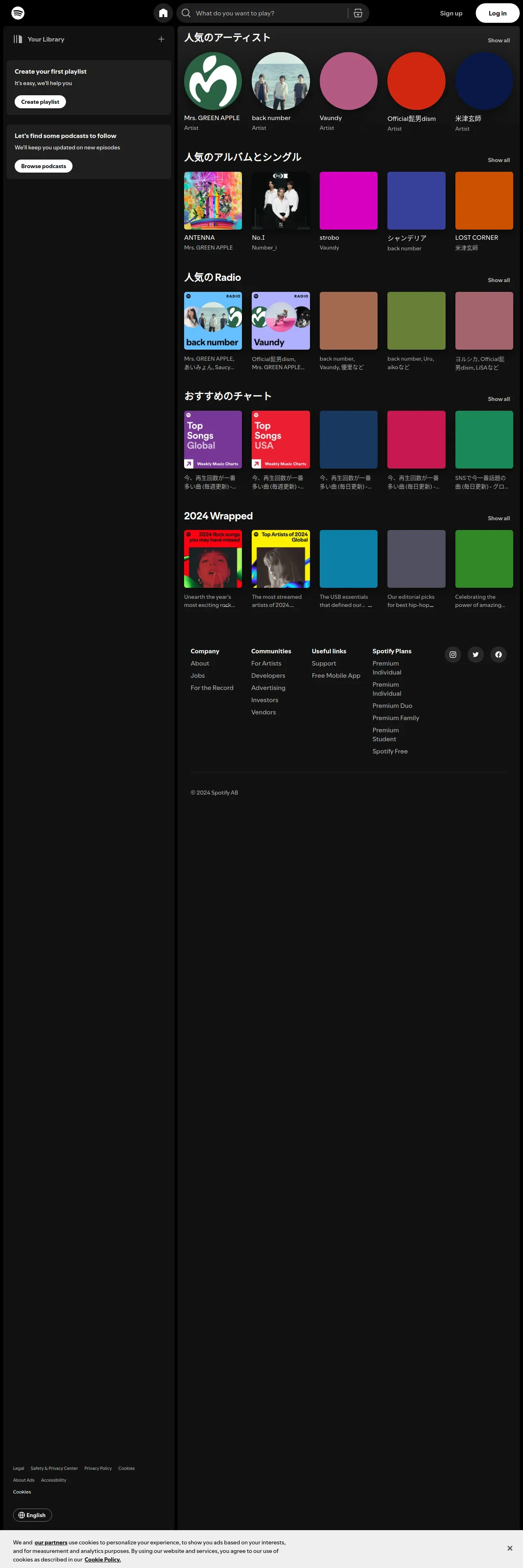The image size is (523, 1568).
Task: Open Spotify's Twitter page icon
Action: click(x=475, y=654)
